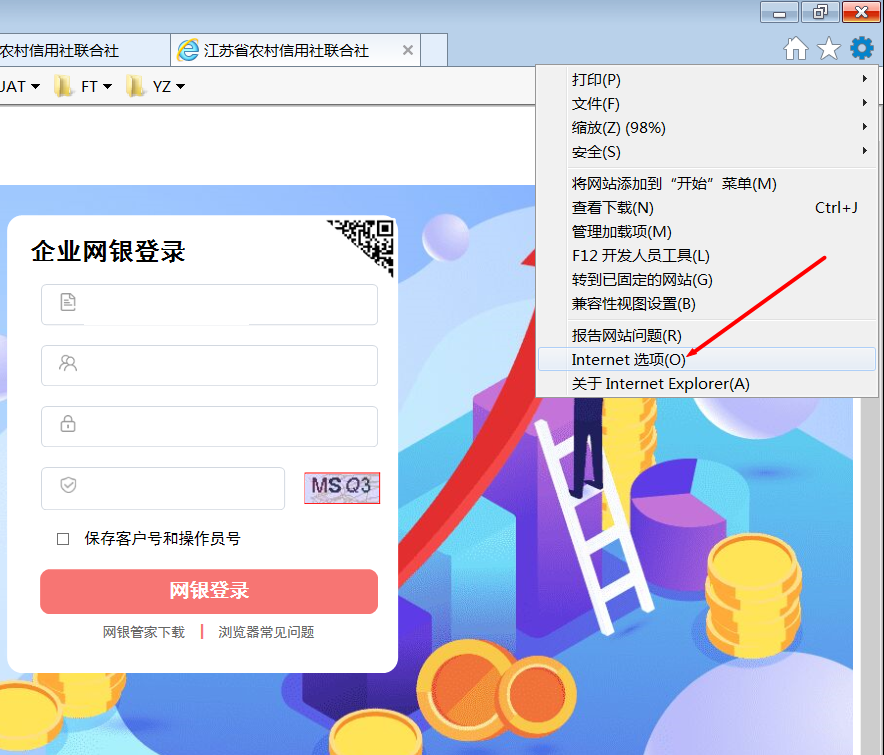Select 转到已固定的网站(G)
The image size is (884, 755).
pyautogui.click(x=708, y=280)
